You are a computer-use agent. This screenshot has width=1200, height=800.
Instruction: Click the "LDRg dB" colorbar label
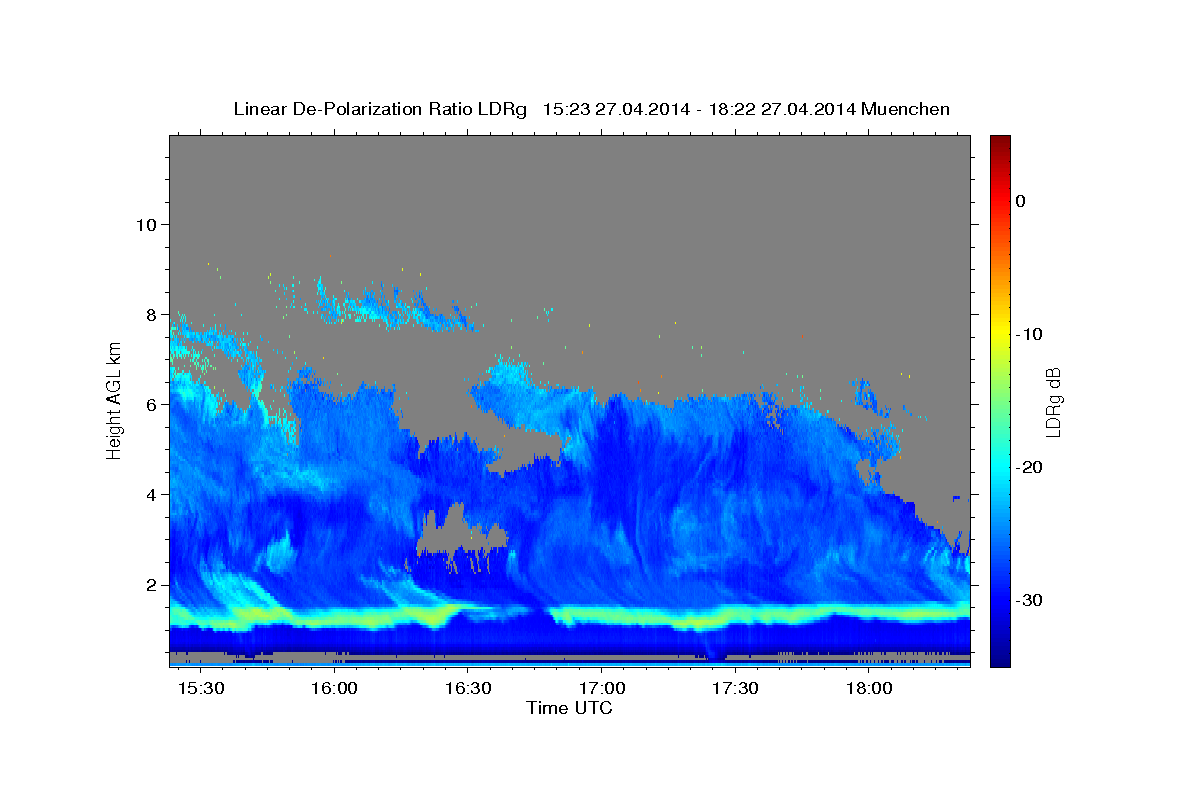point(1053,402)
